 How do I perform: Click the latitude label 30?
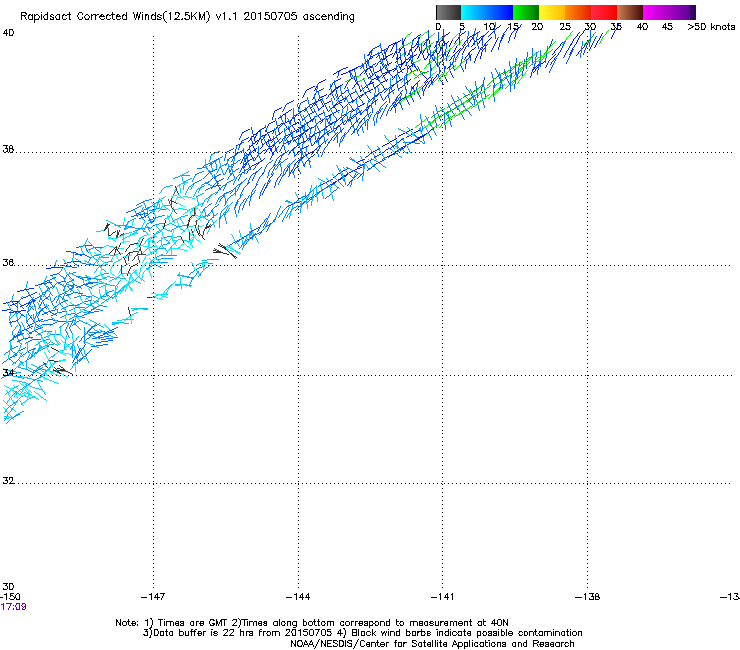point(8,587)
